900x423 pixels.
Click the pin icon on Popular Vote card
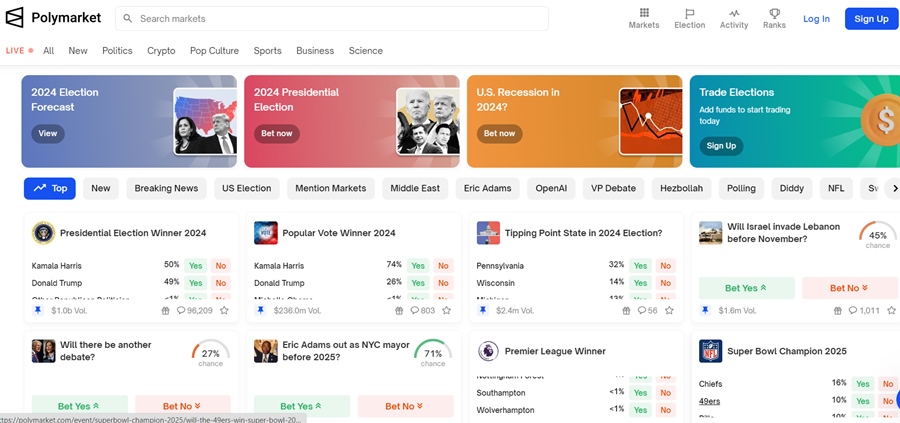click(x=261, y=310)
